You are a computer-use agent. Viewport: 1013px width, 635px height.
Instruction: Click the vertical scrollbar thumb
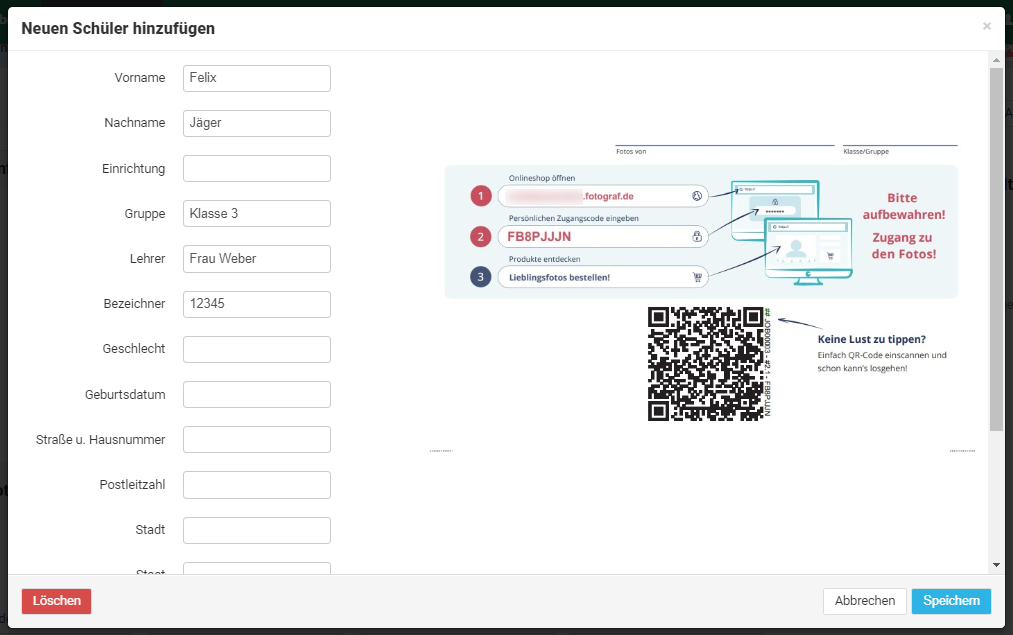(x=996, y=249)
